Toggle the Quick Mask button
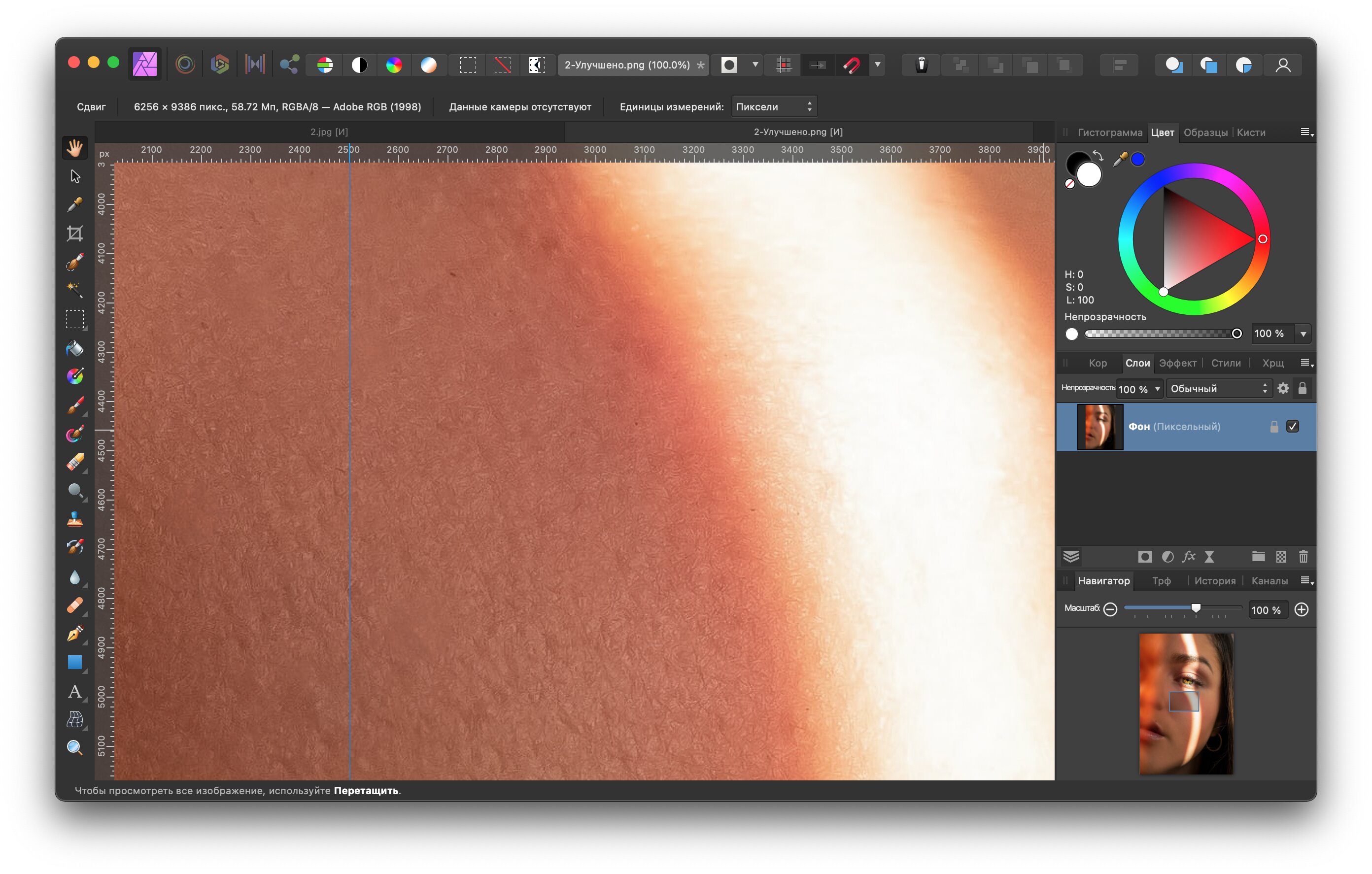The height and width of the screenshot is (874, 1372). pyautogui.click(x=729, y=65)
